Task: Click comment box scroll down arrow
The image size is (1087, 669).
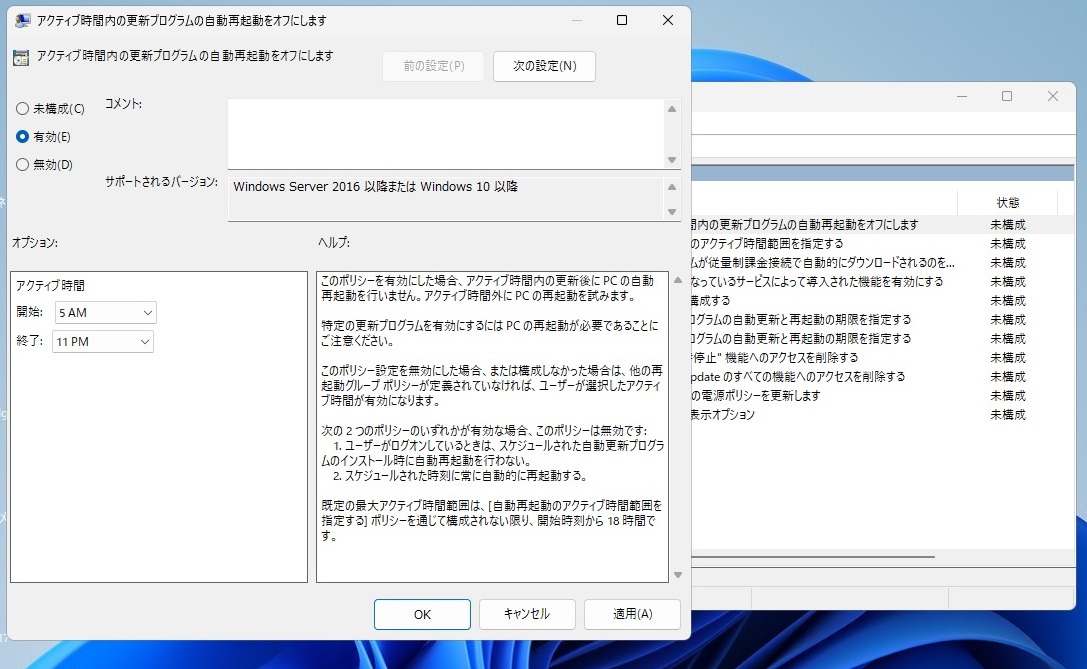Action: [673, 159]
